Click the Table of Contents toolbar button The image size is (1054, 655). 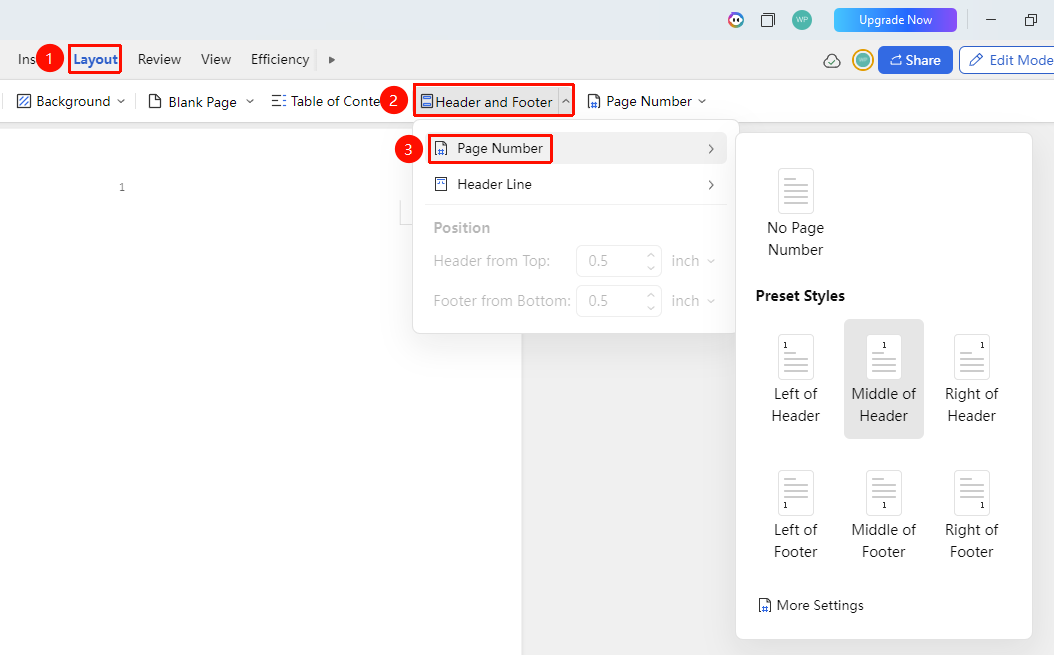[325, 102]
